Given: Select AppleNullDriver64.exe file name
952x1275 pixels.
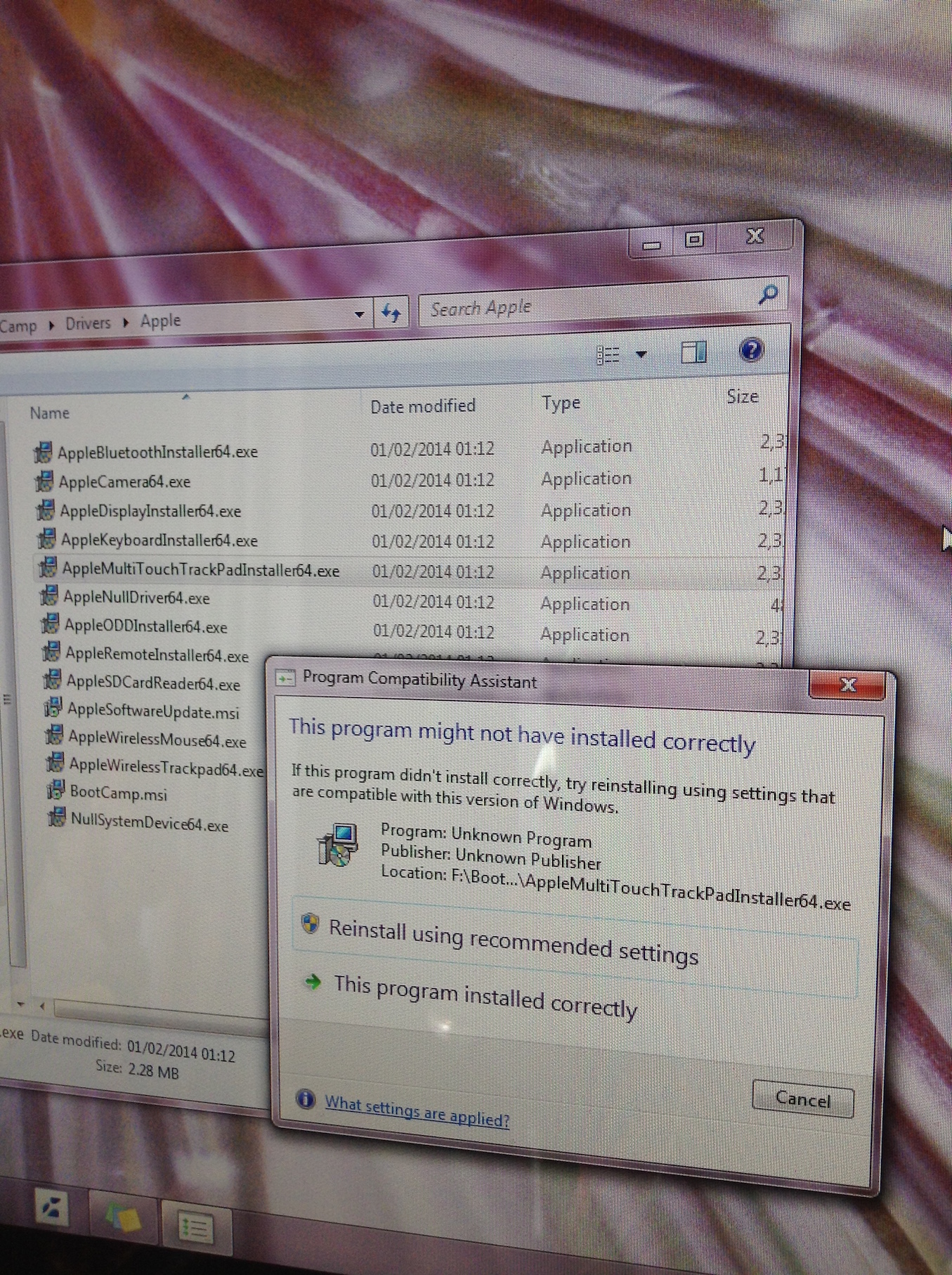Looking at the screenshot, I should (137, 597).
